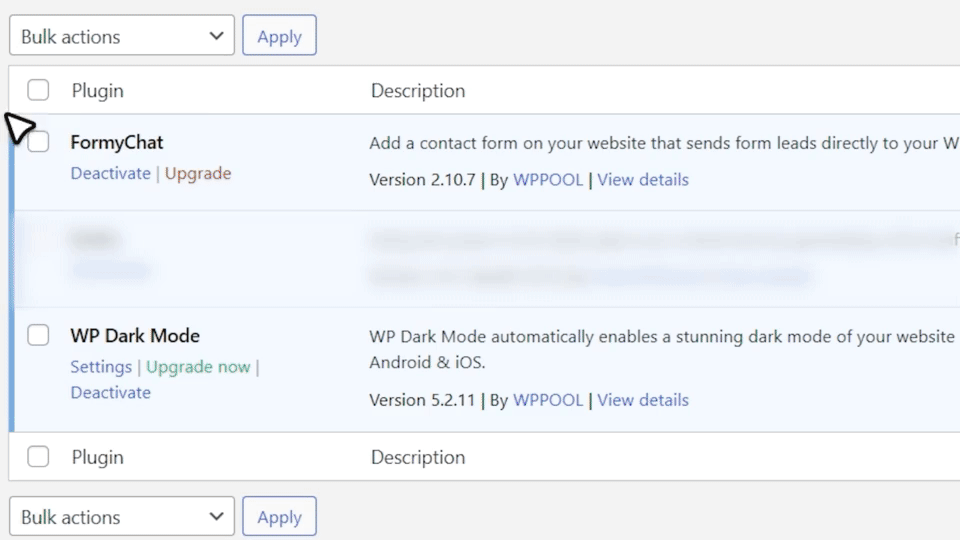The width and height of the screenshot is (960, 540).
Task: Click the Version 2.10.7 text
Action: [422, 179]
